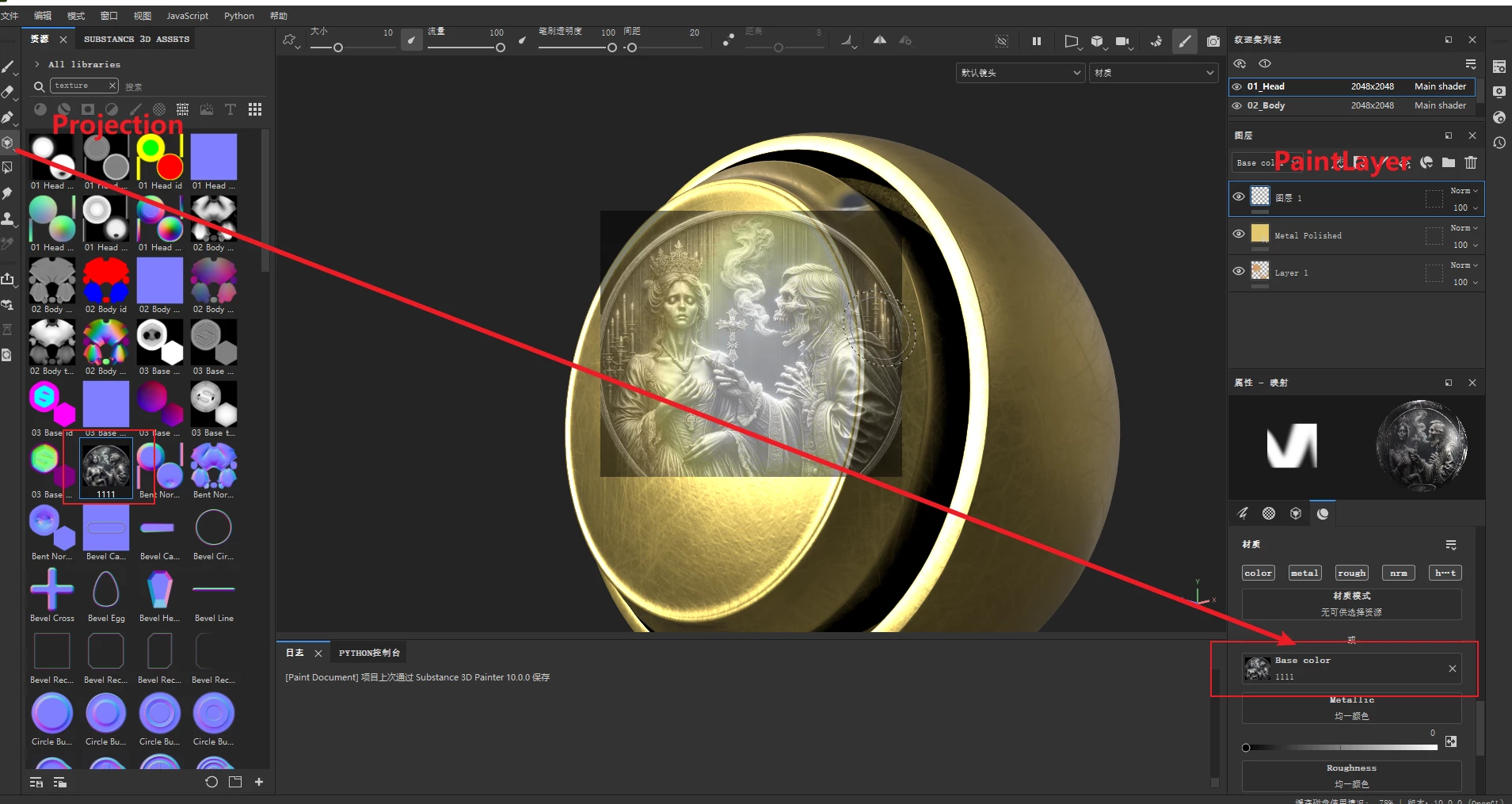The image size is (1512, 804).
Task: Toggle the rough channel button
Action: point(1352,573)
